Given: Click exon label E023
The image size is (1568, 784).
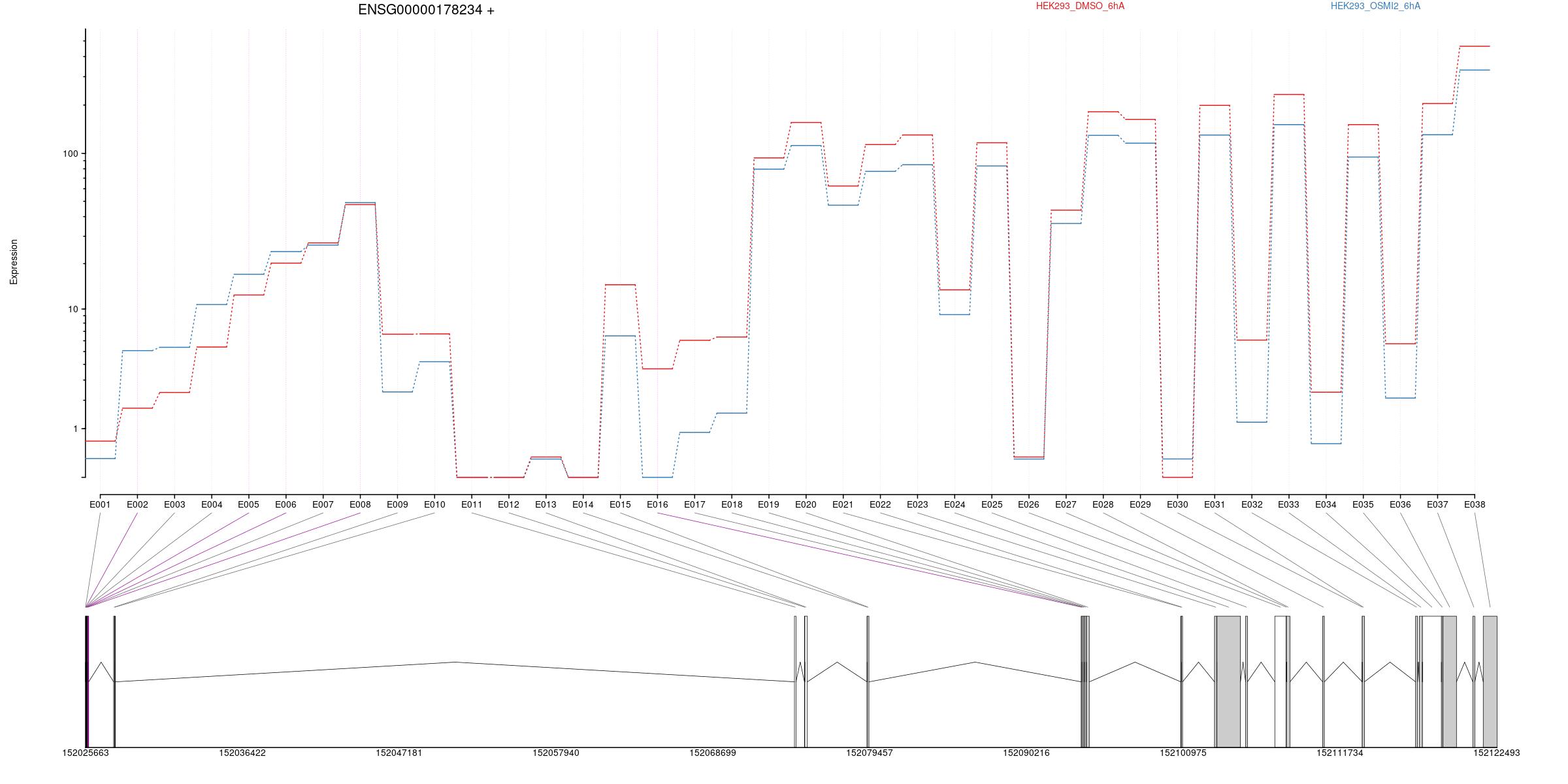Looking at the screenshot, I should pyautogui.click(x=917, y=504).
